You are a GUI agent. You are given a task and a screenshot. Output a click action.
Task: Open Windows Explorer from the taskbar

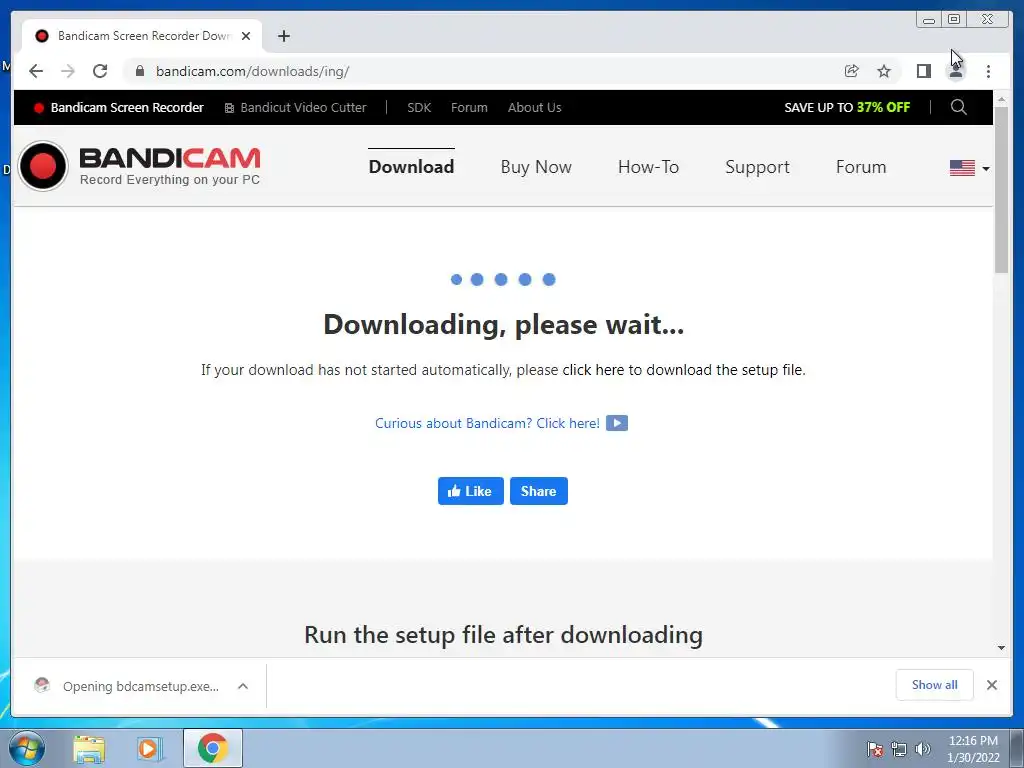89,748
